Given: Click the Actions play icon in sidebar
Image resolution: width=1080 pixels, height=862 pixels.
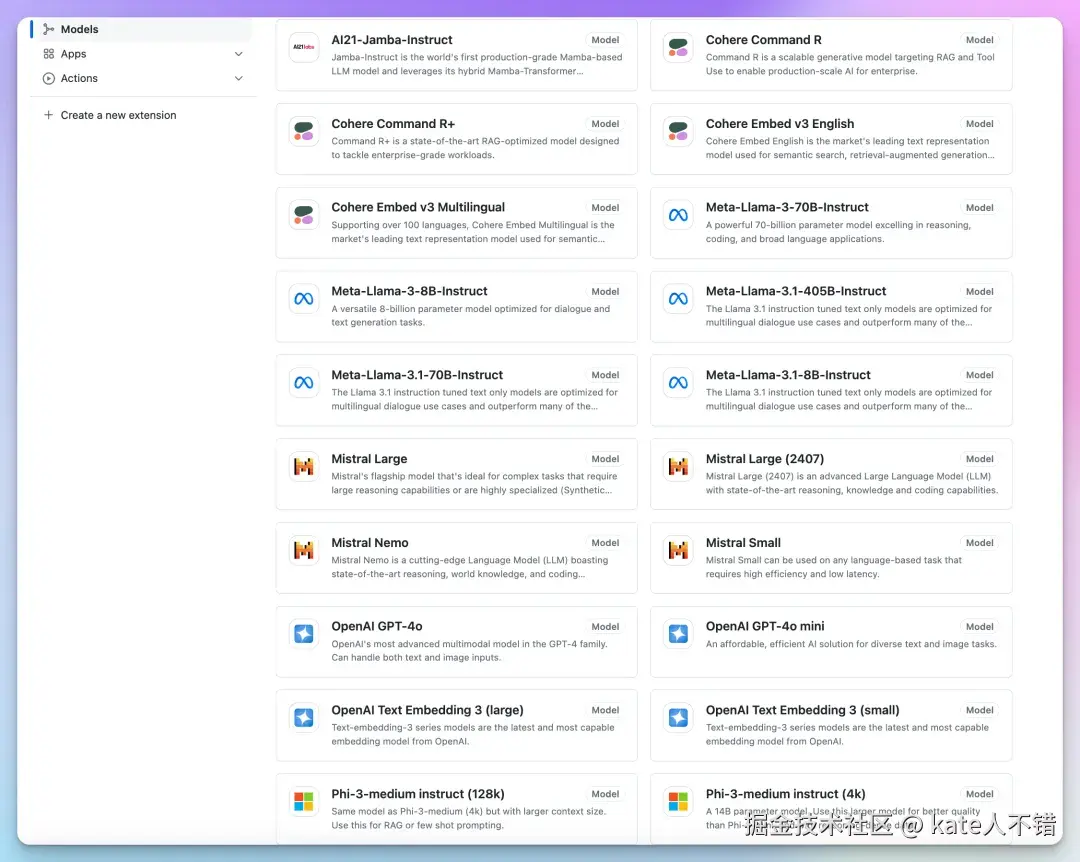Looking at the screenshot, I should click(x=48, y=79).
